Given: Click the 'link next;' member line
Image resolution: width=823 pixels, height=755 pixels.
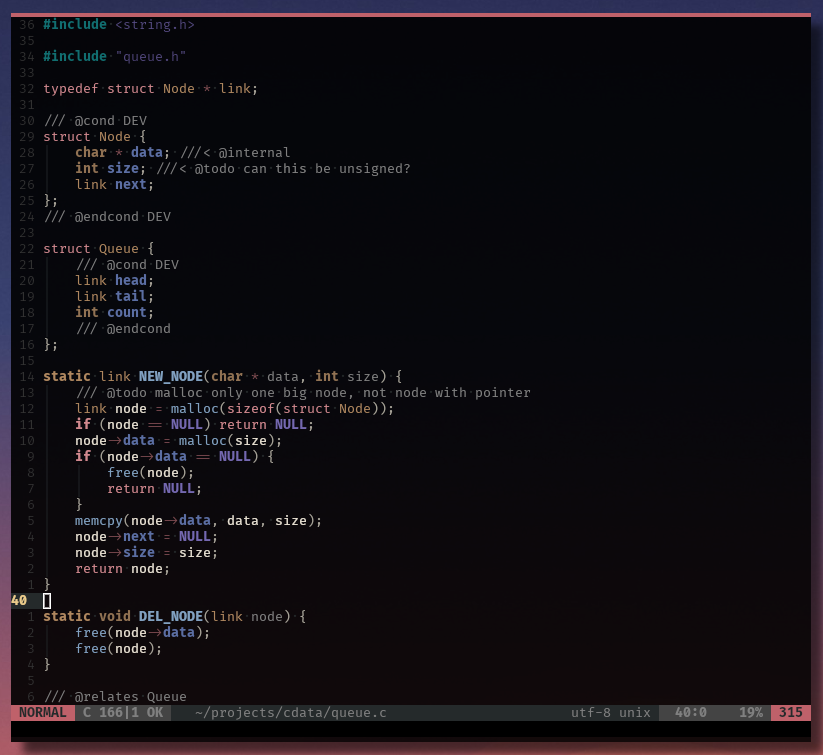Looking at the screenshot, I should click(x=114, y=185).
